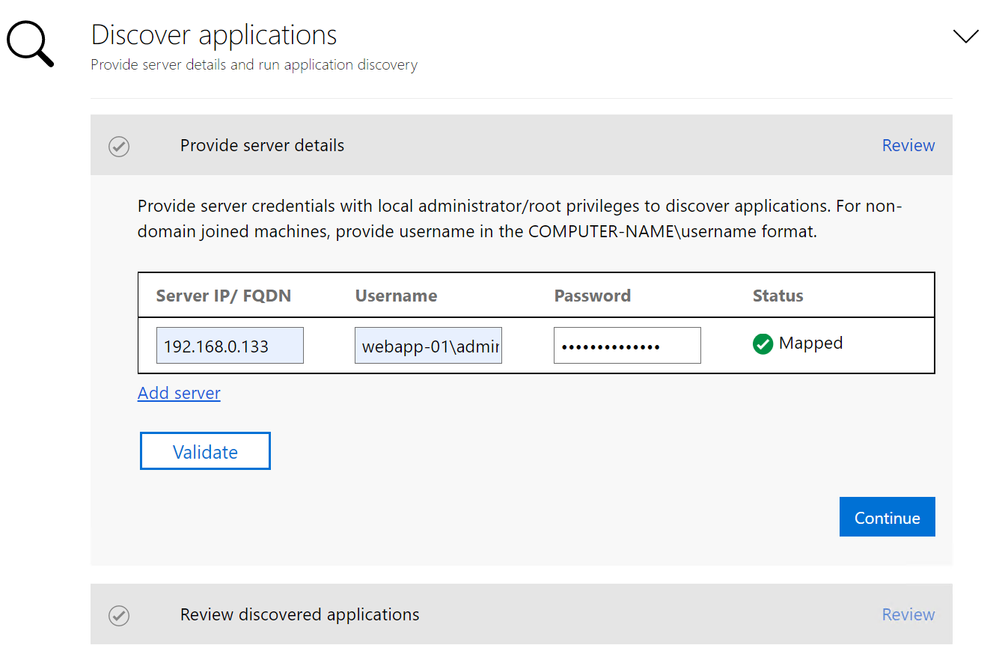Image resolution: width=999 pixels, height=660 pixels.
Task: Collapse the Discover applications section chevron
Action: coord(965,37)
